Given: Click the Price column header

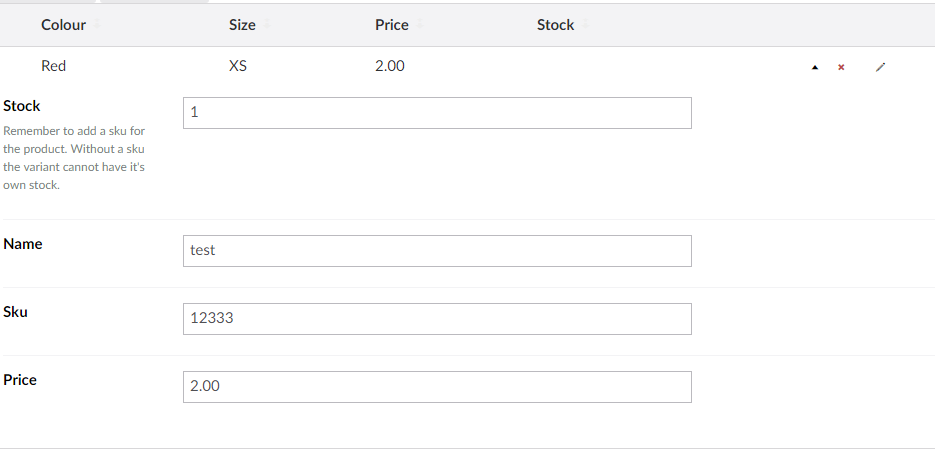Looking at the screenshot, I should 392,25.
